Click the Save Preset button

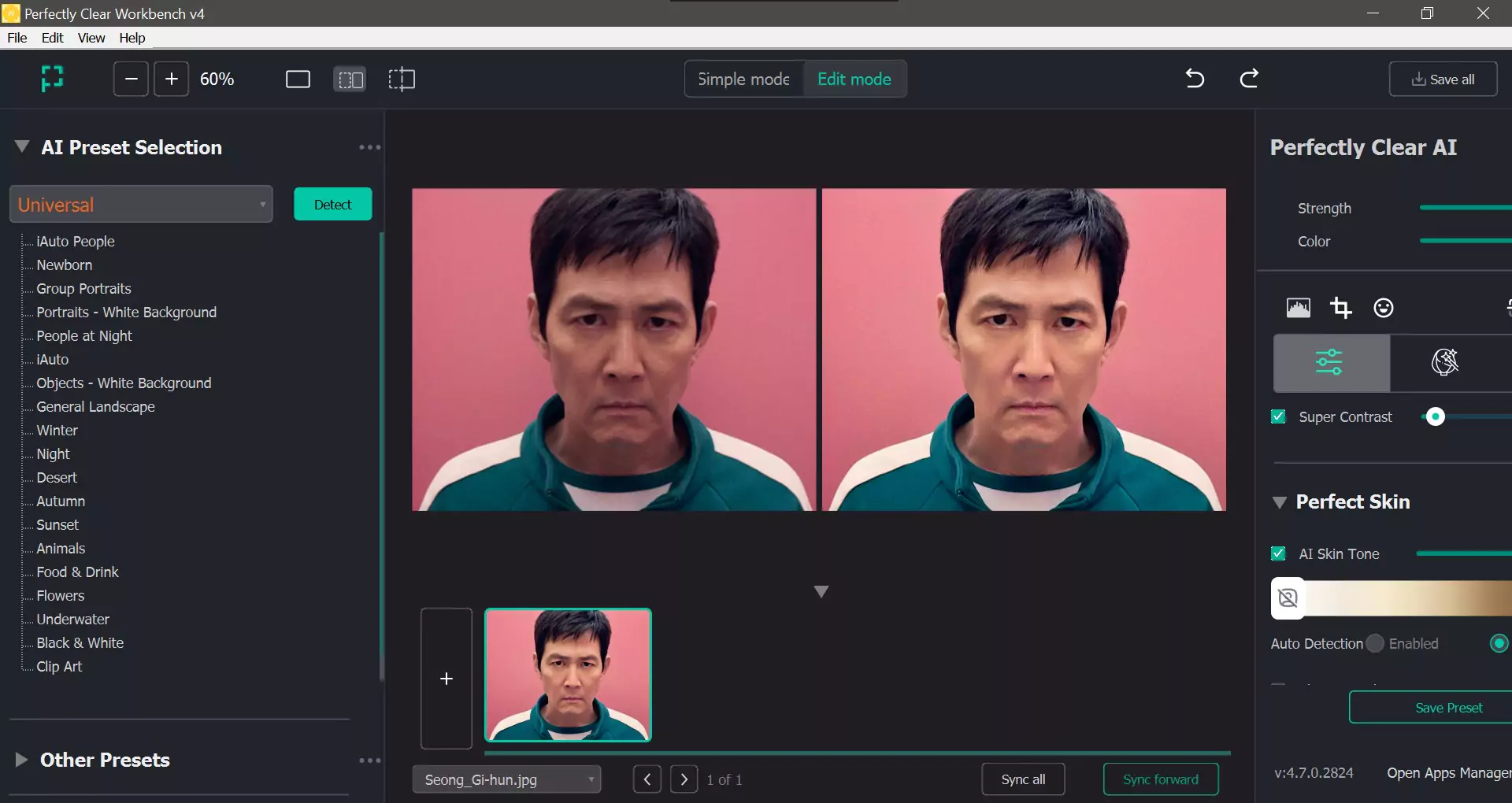(x=1431, y=708)
